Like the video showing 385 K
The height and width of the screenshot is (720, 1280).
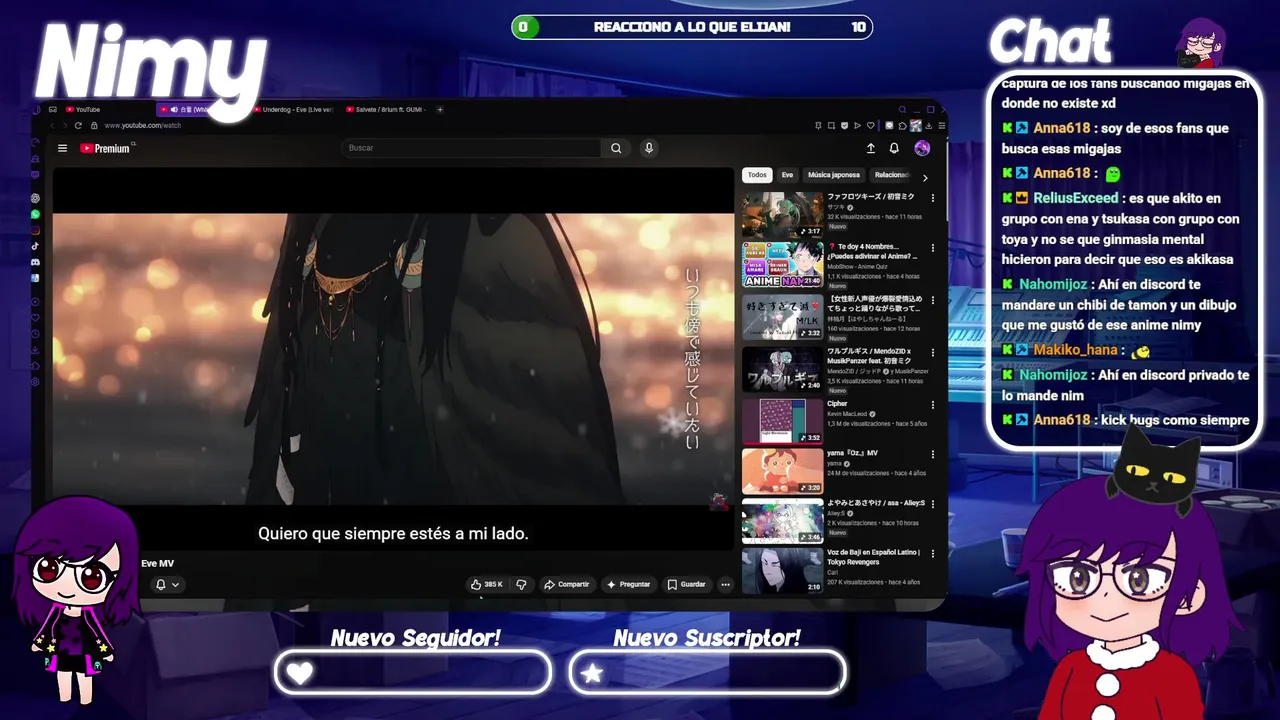pyautogui.click(x=487, y=584)
